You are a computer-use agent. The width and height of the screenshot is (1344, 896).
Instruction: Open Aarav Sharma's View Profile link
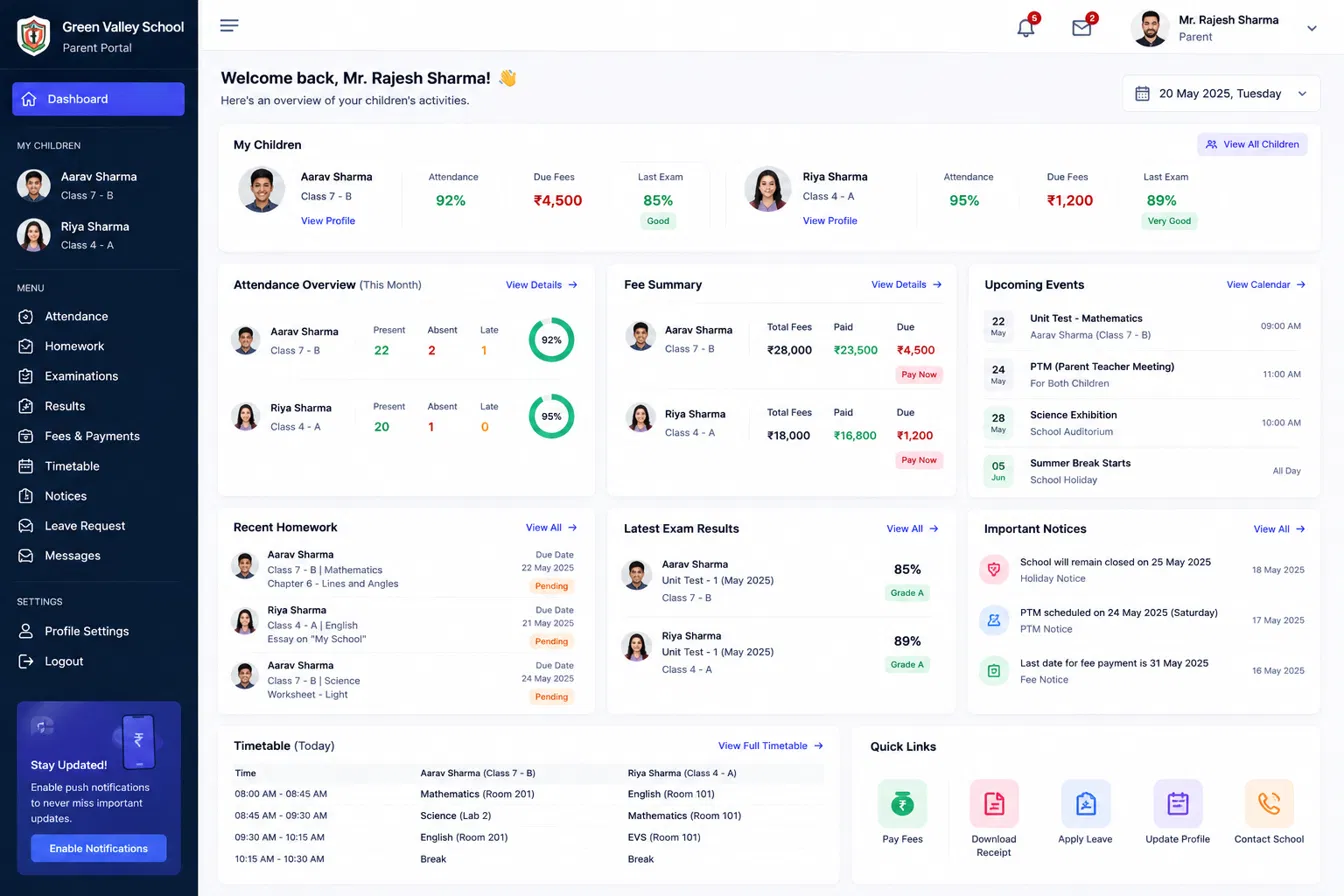[328, 221]
